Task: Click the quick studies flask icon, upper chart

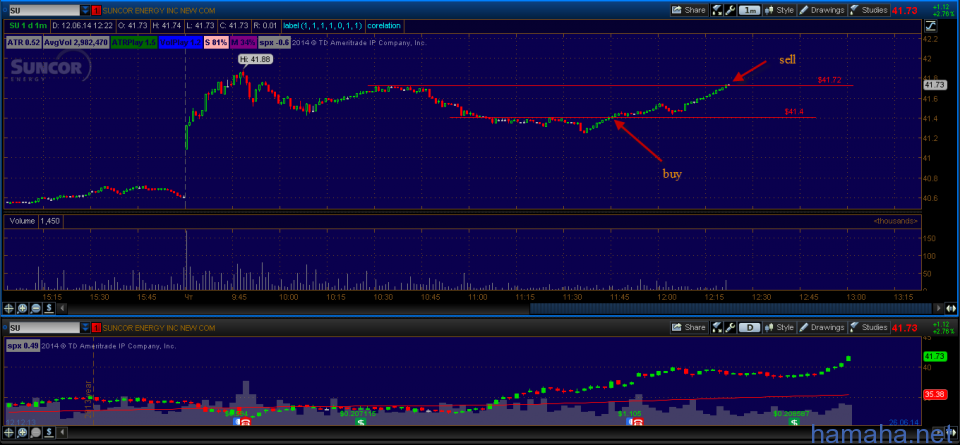Action: point(716,10)
